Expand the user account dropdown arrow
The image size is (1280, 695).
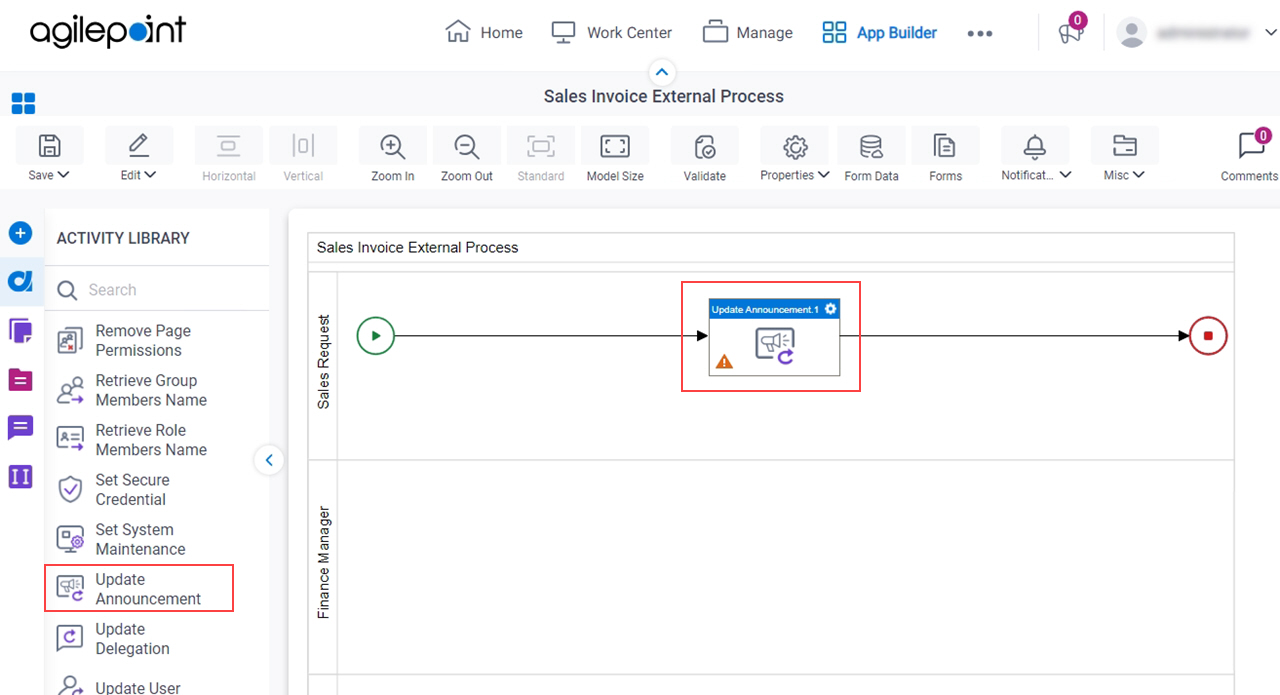coord(1271,33)
